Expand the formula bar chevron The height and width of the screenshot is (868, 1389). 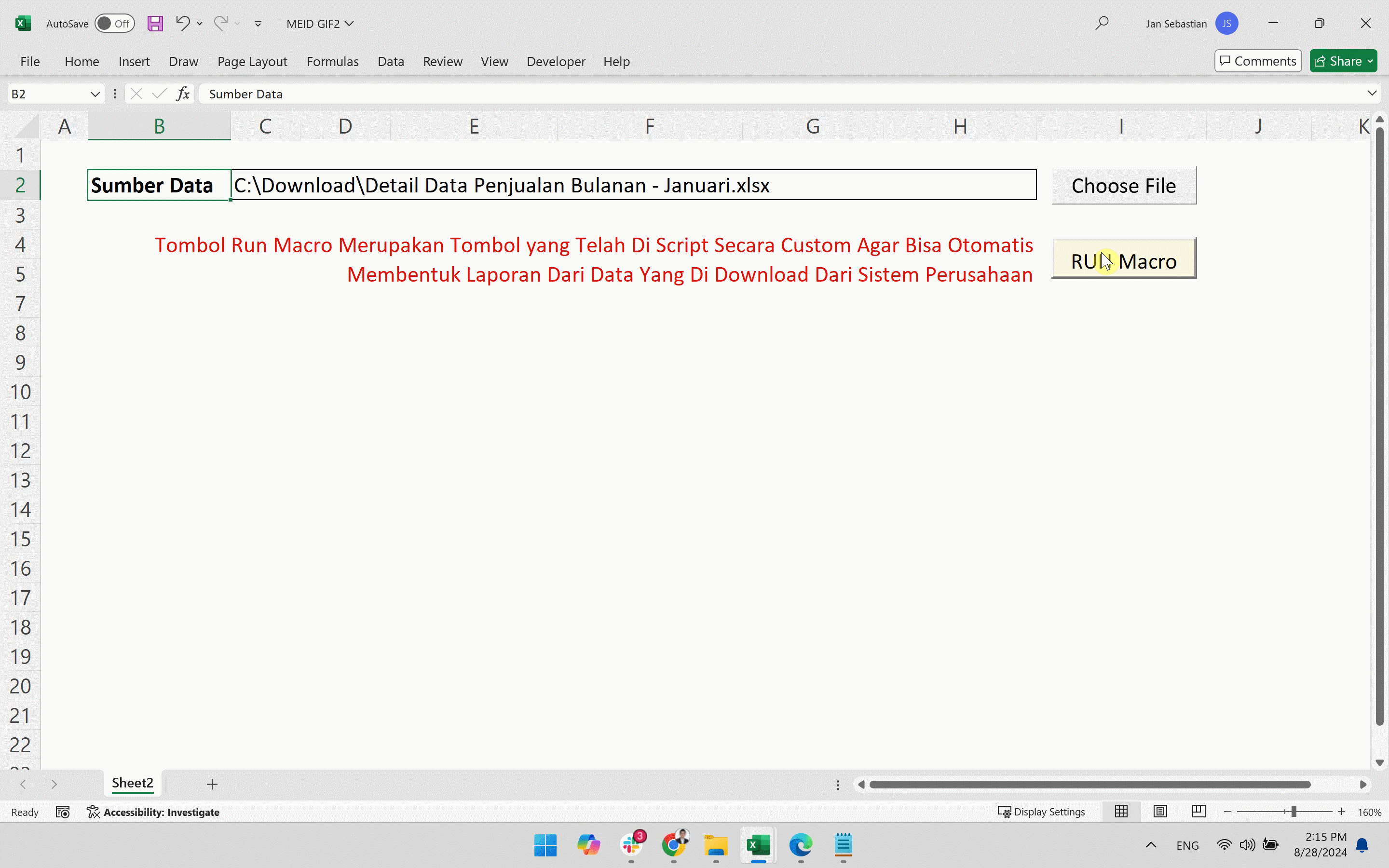point(1372,93)
